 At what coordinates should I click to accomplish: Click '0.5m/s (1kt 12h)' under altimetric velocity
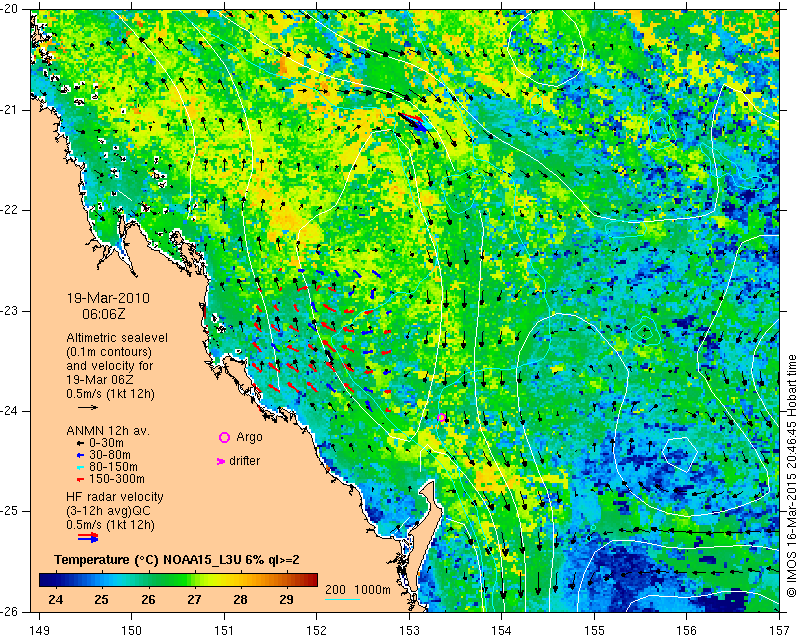(110, 394)
